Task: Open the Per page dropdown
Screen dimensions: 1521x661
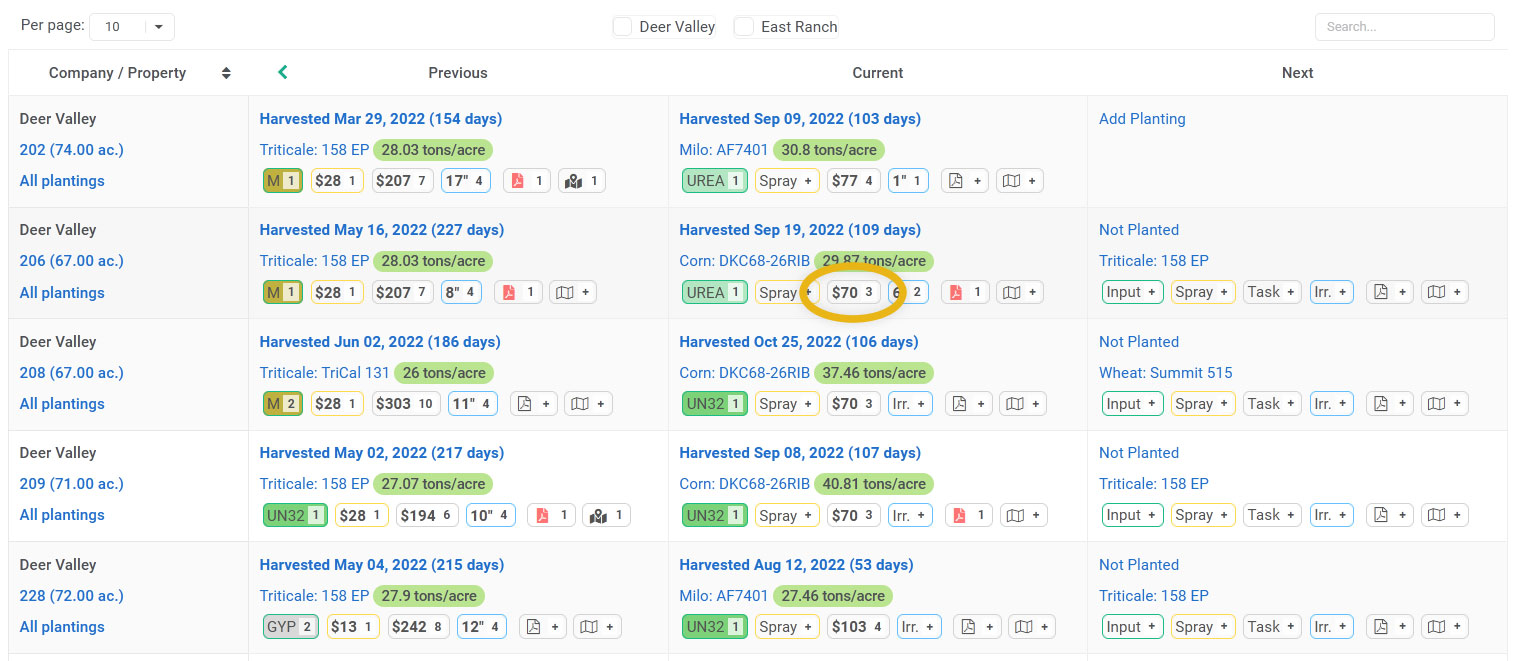Action: (x=132, y=27)
